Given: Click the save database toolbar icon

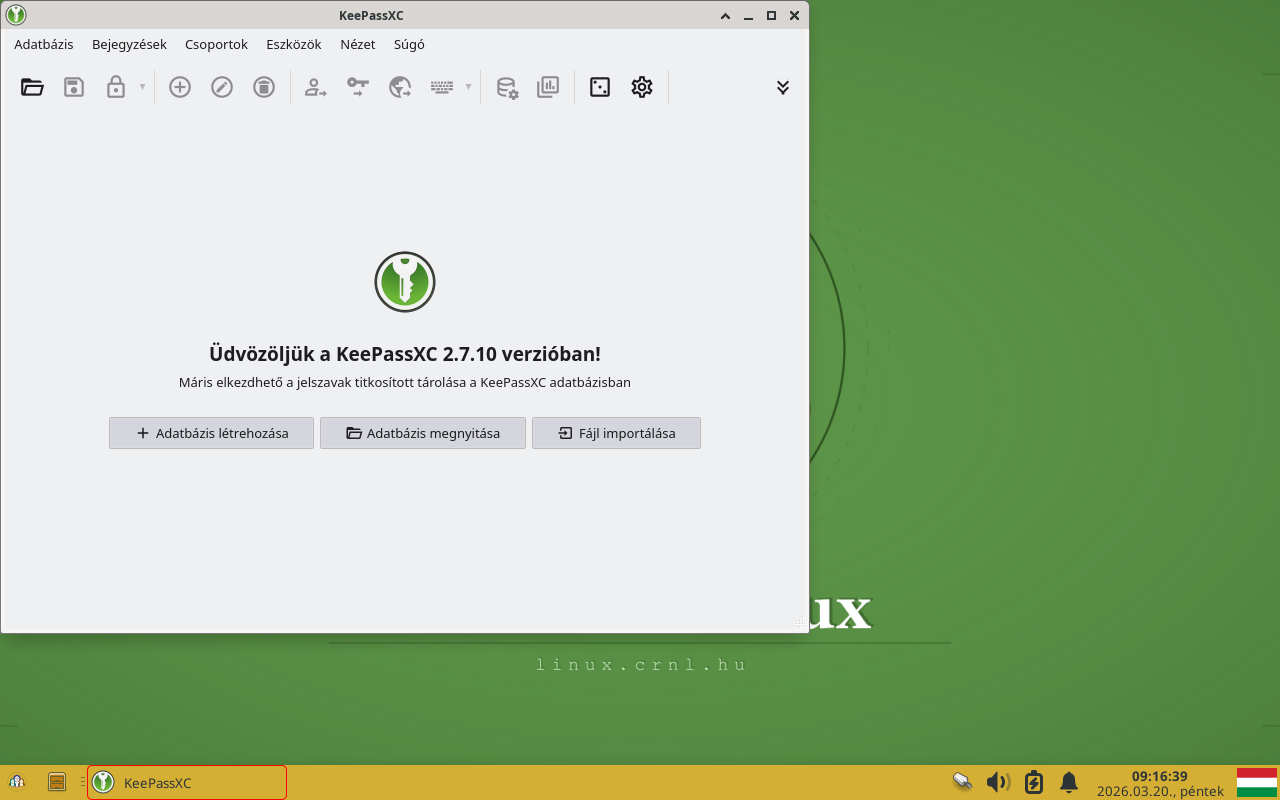Looking at the screenshot, I should pos(74,87).
